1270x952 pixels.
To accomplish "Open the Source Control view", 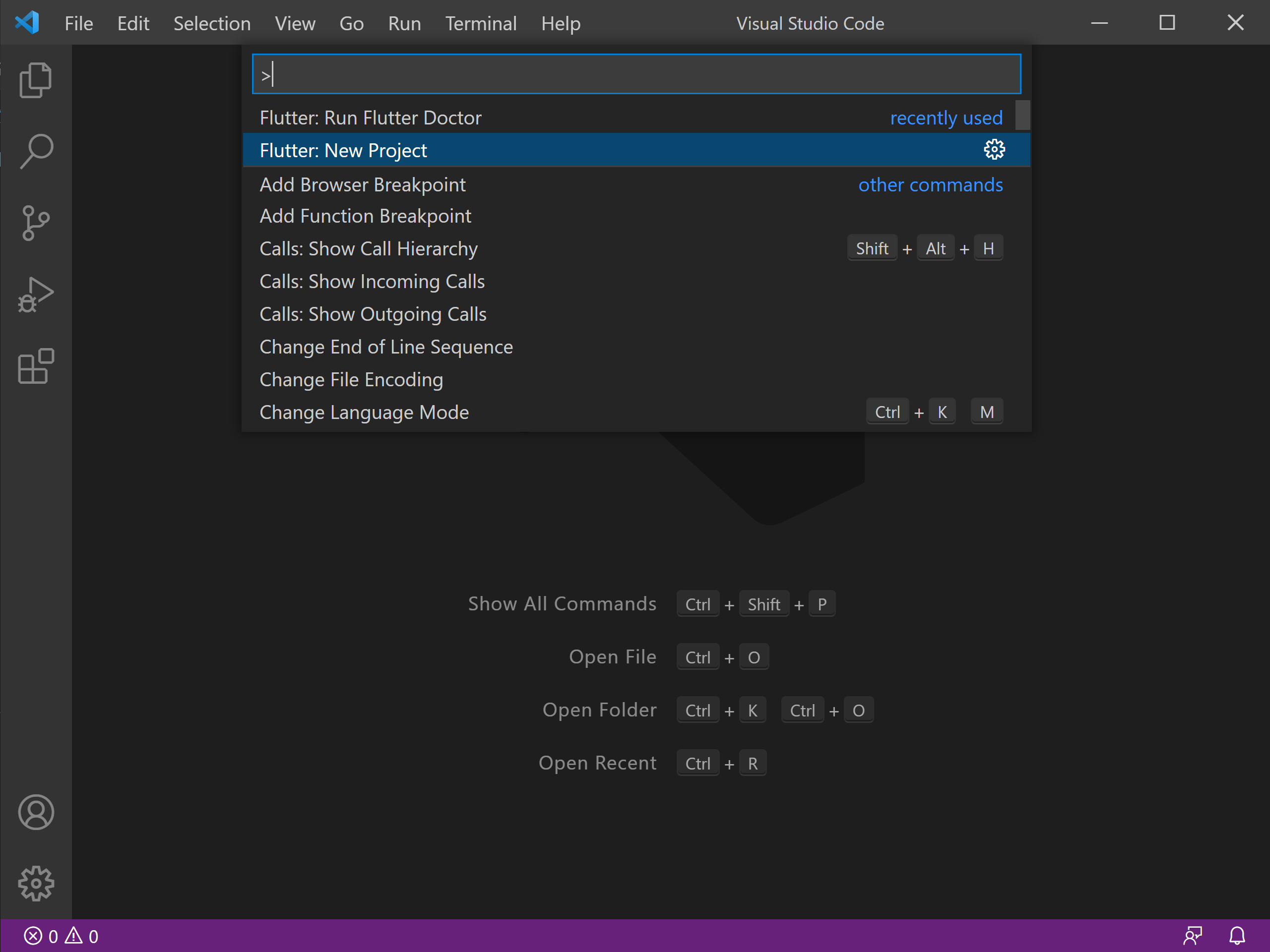I will (x=36, y=223).
